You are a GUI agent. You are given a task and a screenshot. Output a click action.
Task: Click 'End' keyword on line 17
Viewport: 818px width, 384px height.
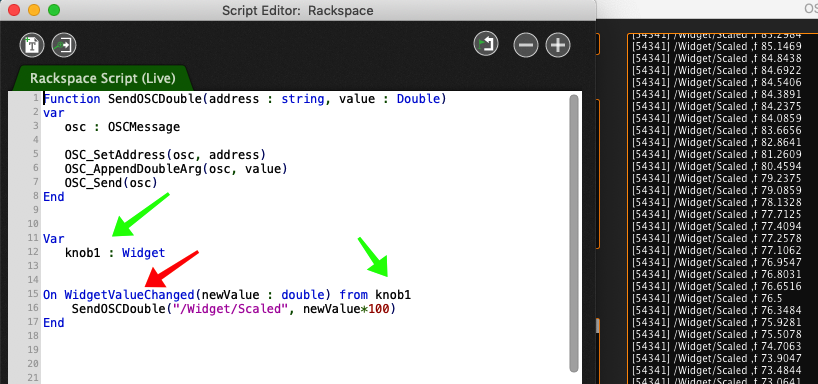[x=54, y=323]
